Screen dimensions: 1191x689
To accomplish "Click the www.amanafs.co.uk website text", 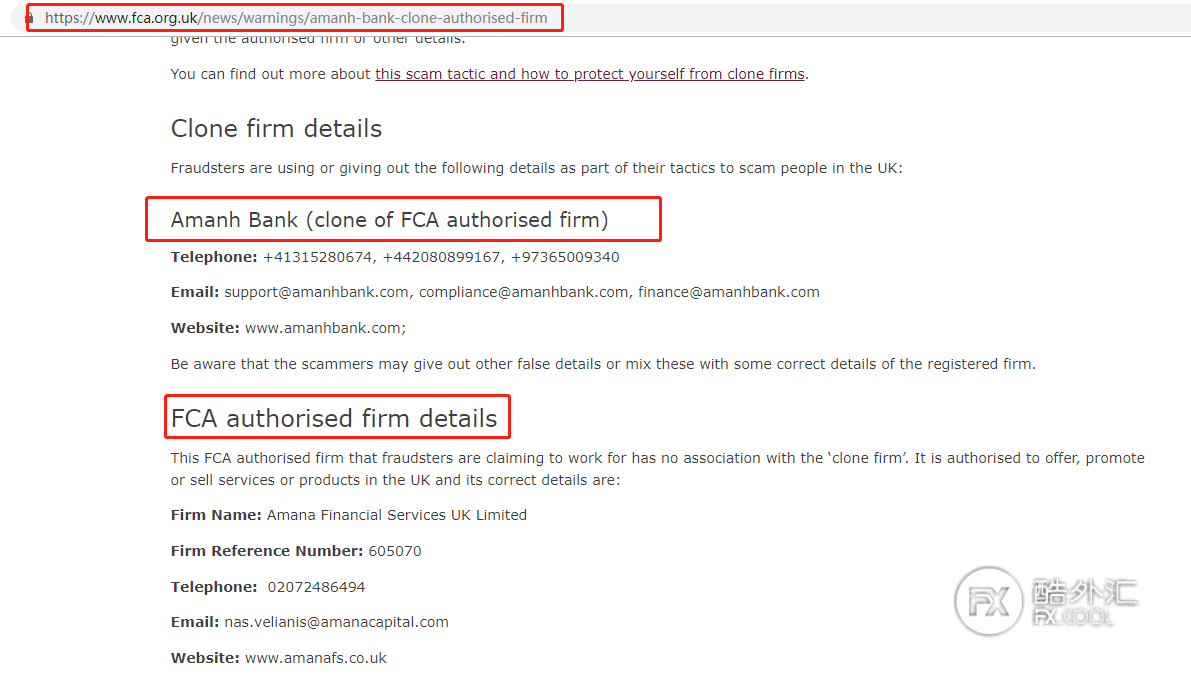I will point(315,659).
